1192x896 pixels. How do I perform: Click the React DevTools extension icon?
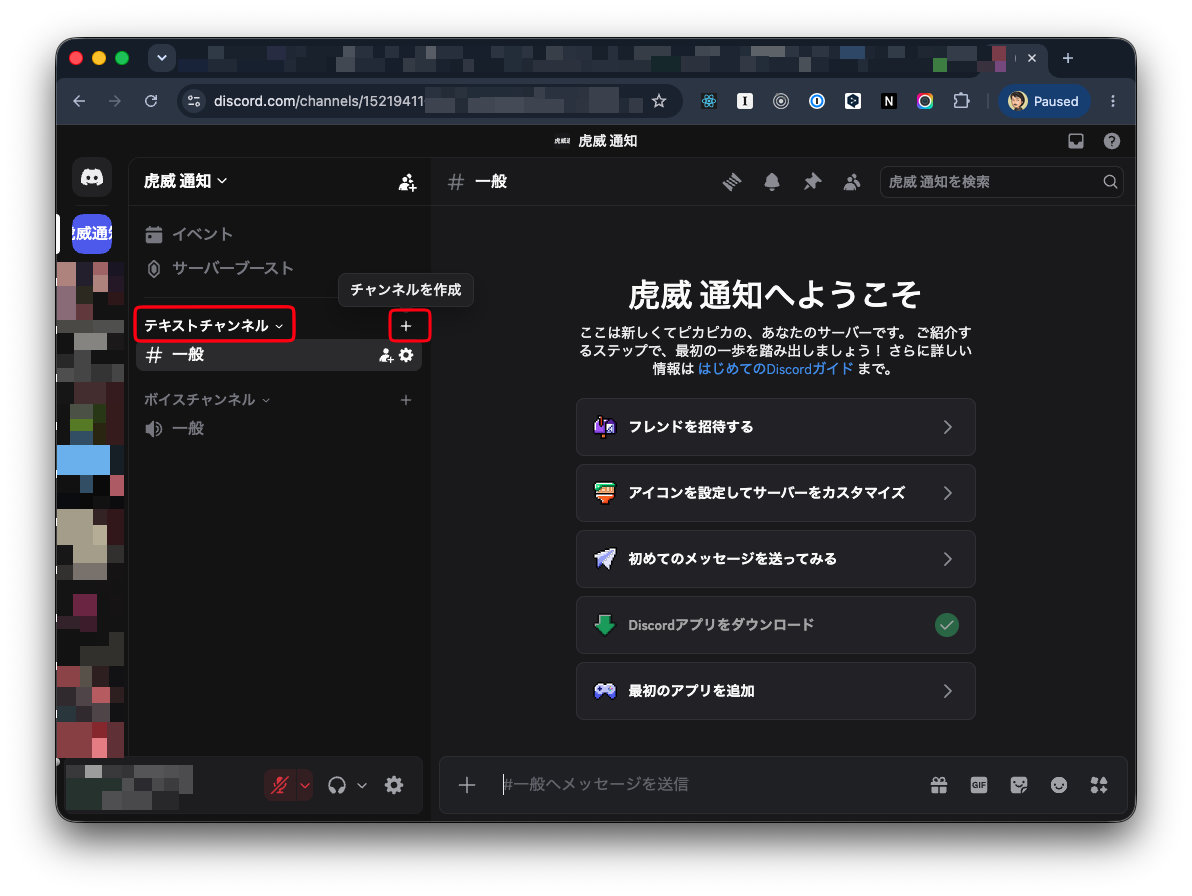[x=709, y=101]
